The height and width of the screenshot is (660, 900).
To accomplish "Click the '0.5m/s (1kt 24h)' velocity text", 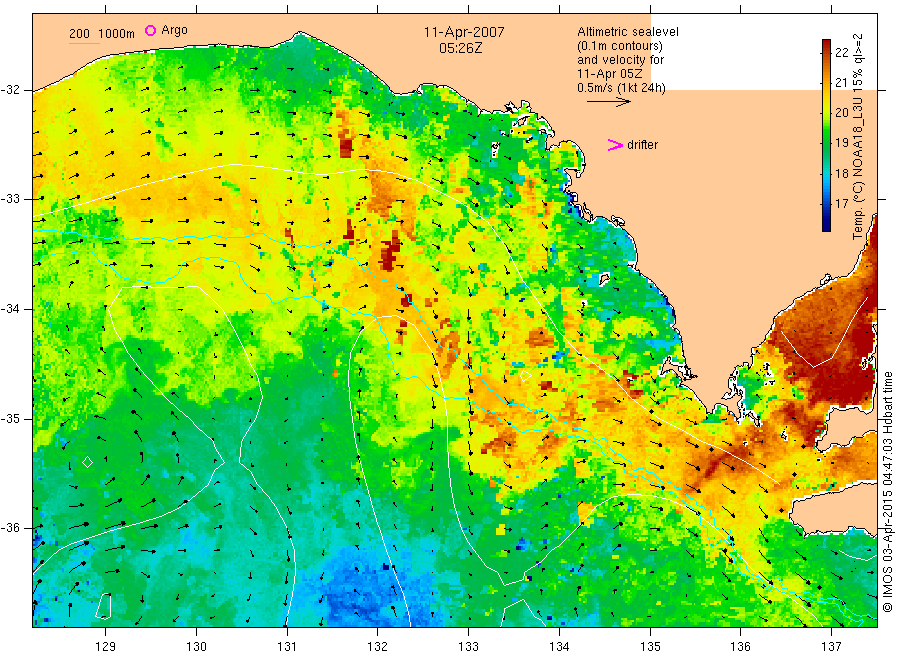I will [x=621, y=88].
